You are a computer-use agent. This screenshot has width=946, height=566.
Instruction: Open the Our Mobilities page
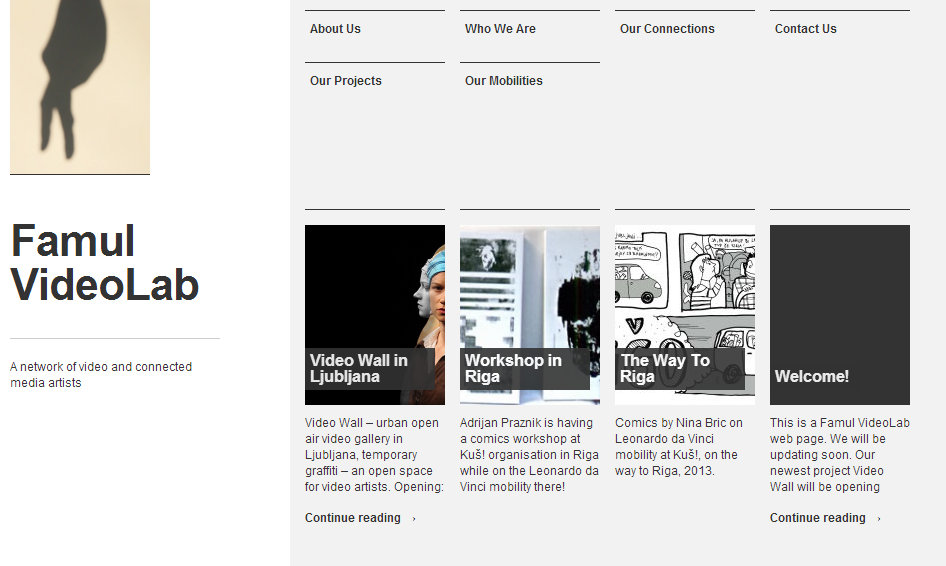point(503,81)
